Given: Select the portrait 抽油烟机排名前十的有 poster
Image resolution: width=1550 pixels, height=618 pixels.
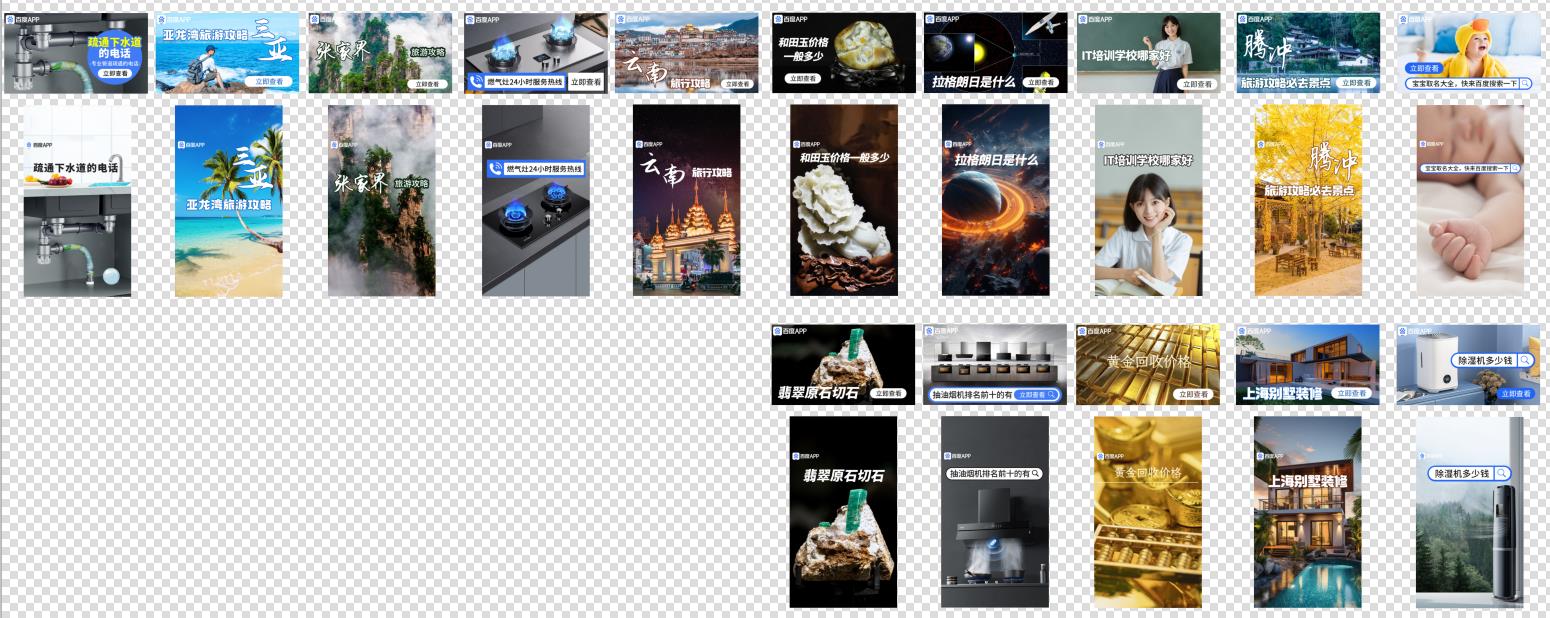Looking at the screenshot, I should (x=995, y=512).
